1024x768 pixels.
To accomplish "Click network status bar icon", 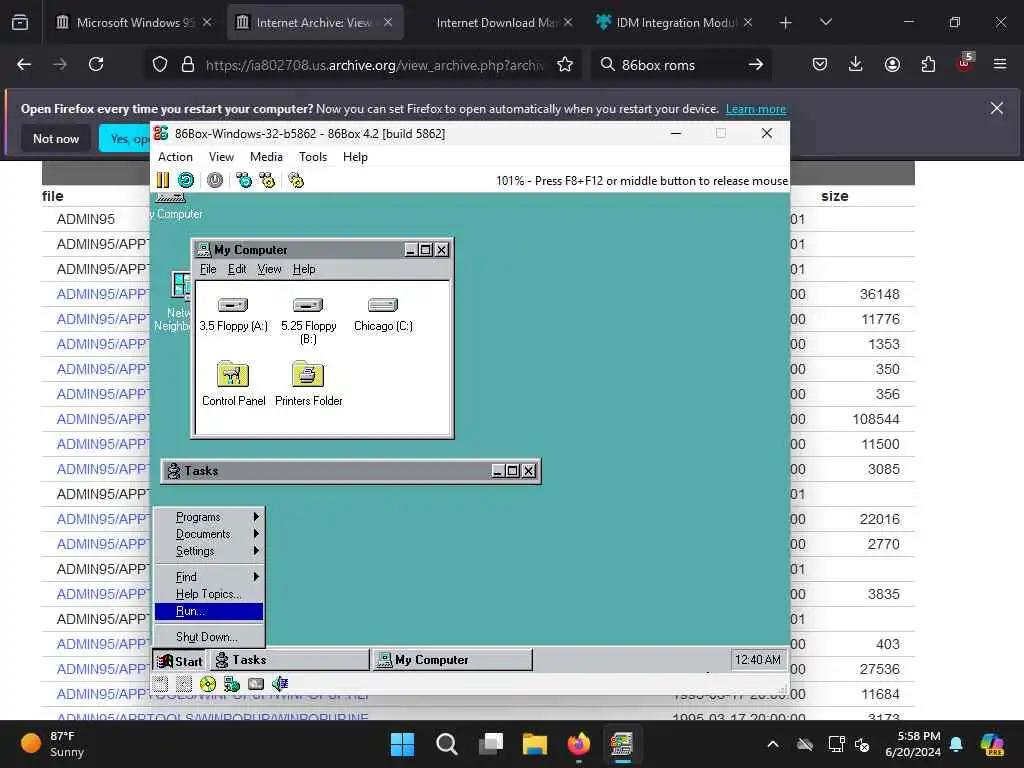I will pos(232,684).
